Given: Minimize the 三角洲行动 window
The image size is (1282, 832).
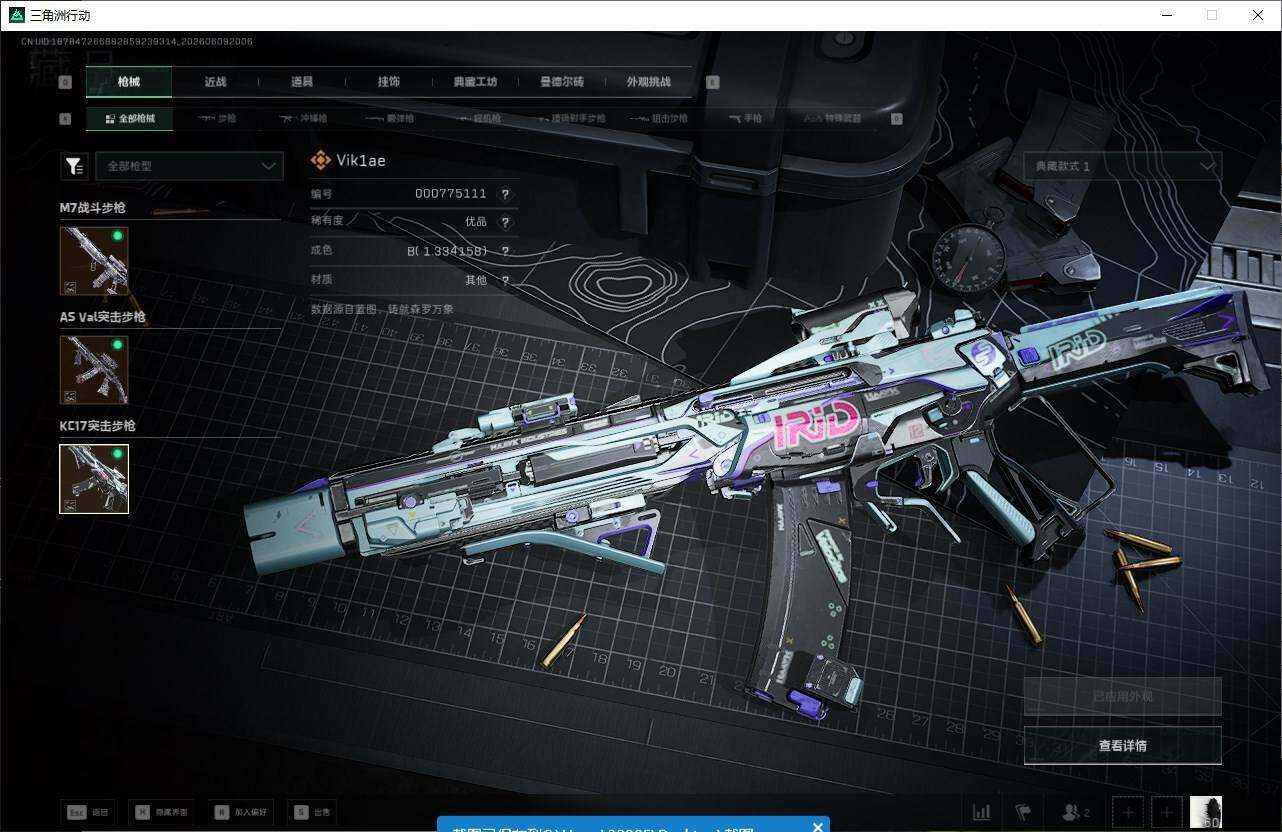Looking at the screenshot, I should (1167, 15).
